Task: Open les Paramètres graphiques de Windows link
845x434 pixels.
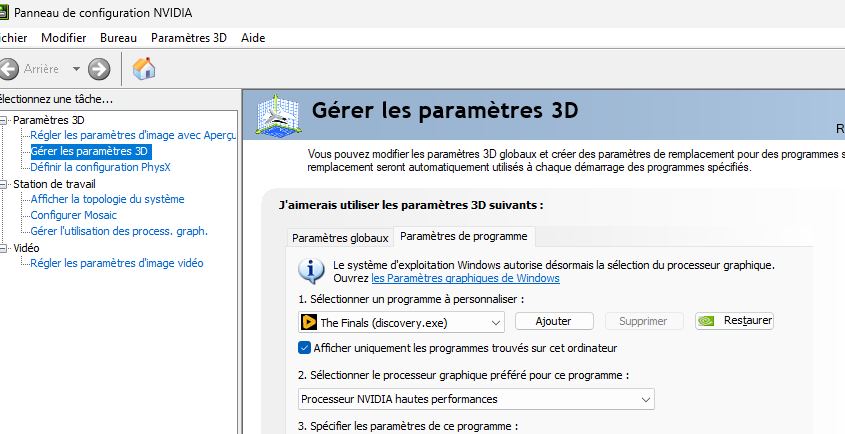Action: [466, 278]
